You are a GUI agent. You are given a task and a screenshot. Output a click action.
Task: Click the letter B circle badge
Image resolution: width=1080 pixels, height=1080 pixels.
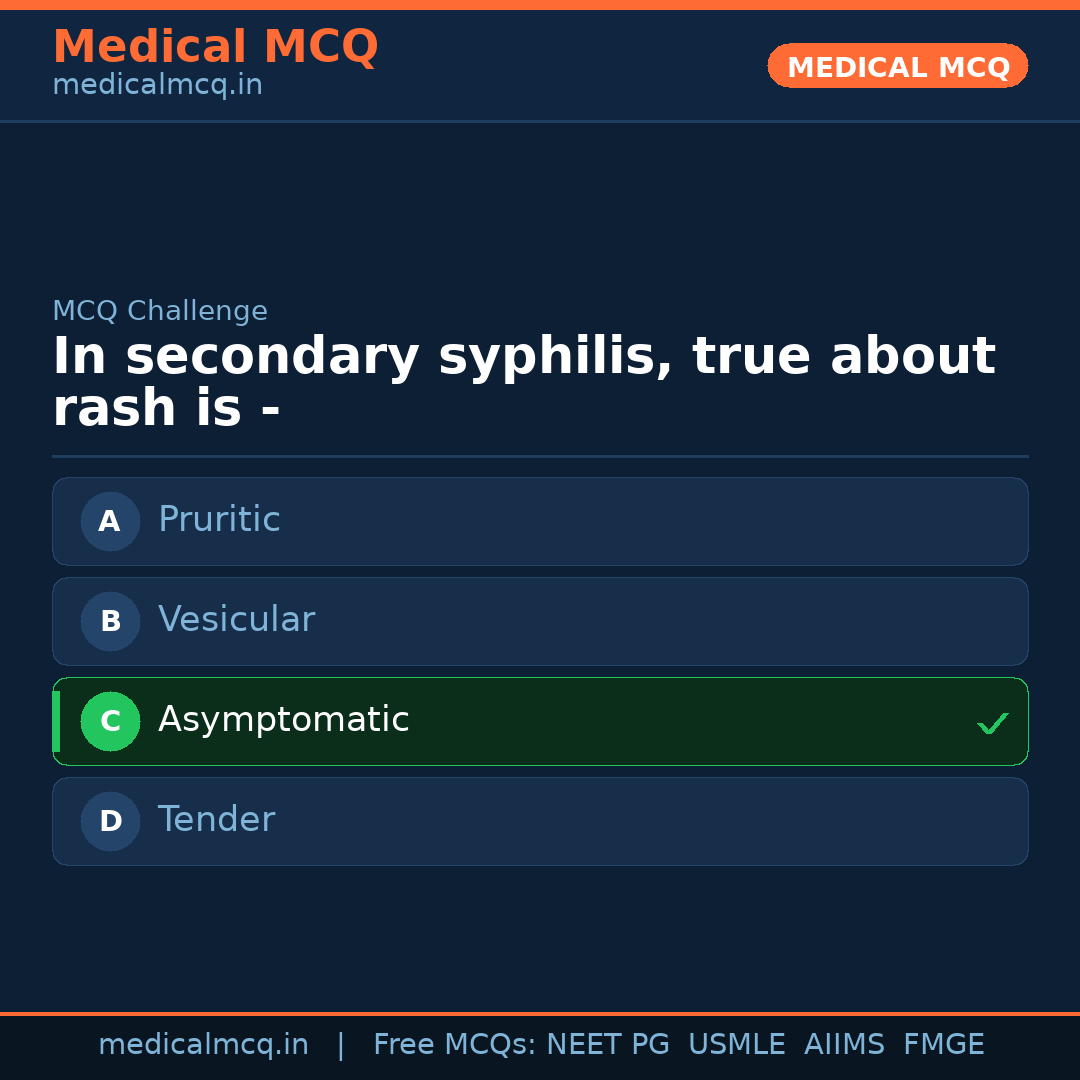[110, 621]
